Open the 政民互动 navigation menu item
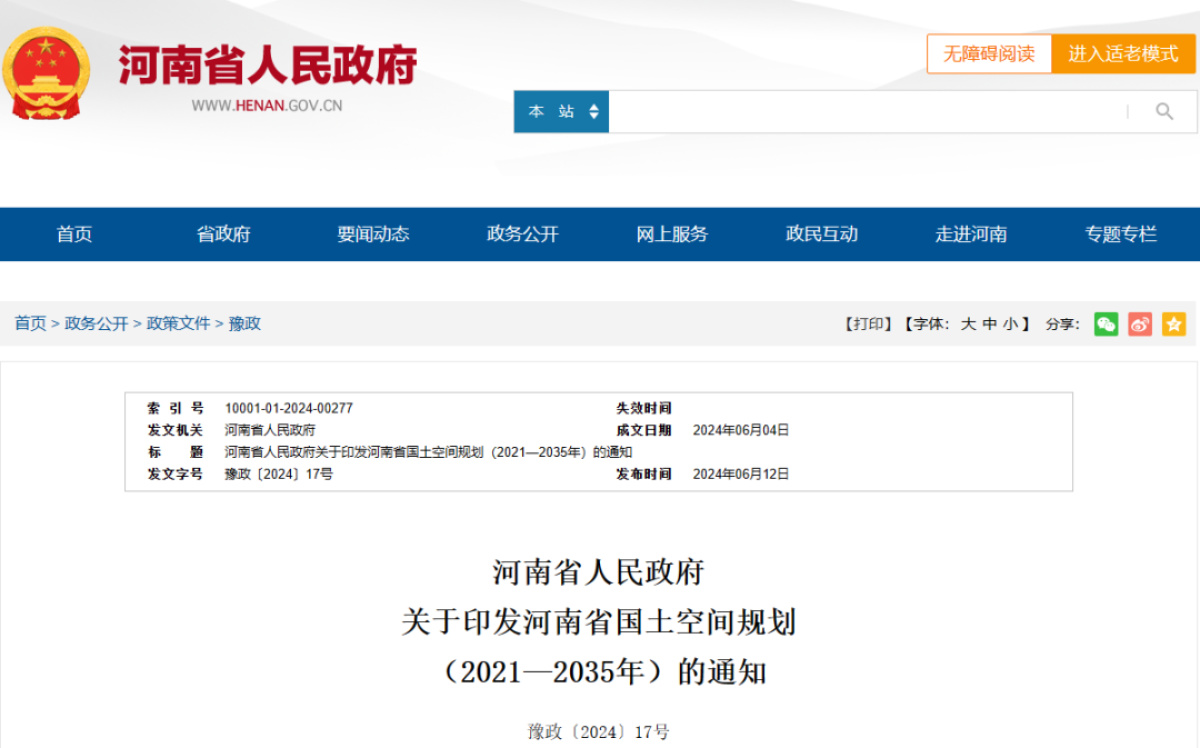1200x748 pixels. 822,234
